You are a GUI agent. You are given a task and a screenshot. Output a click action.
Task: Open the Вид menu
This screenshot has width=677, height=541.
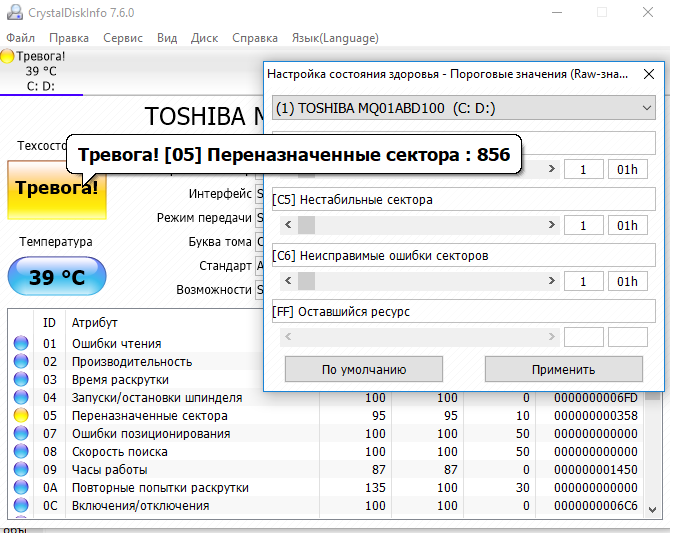[167, 38]
